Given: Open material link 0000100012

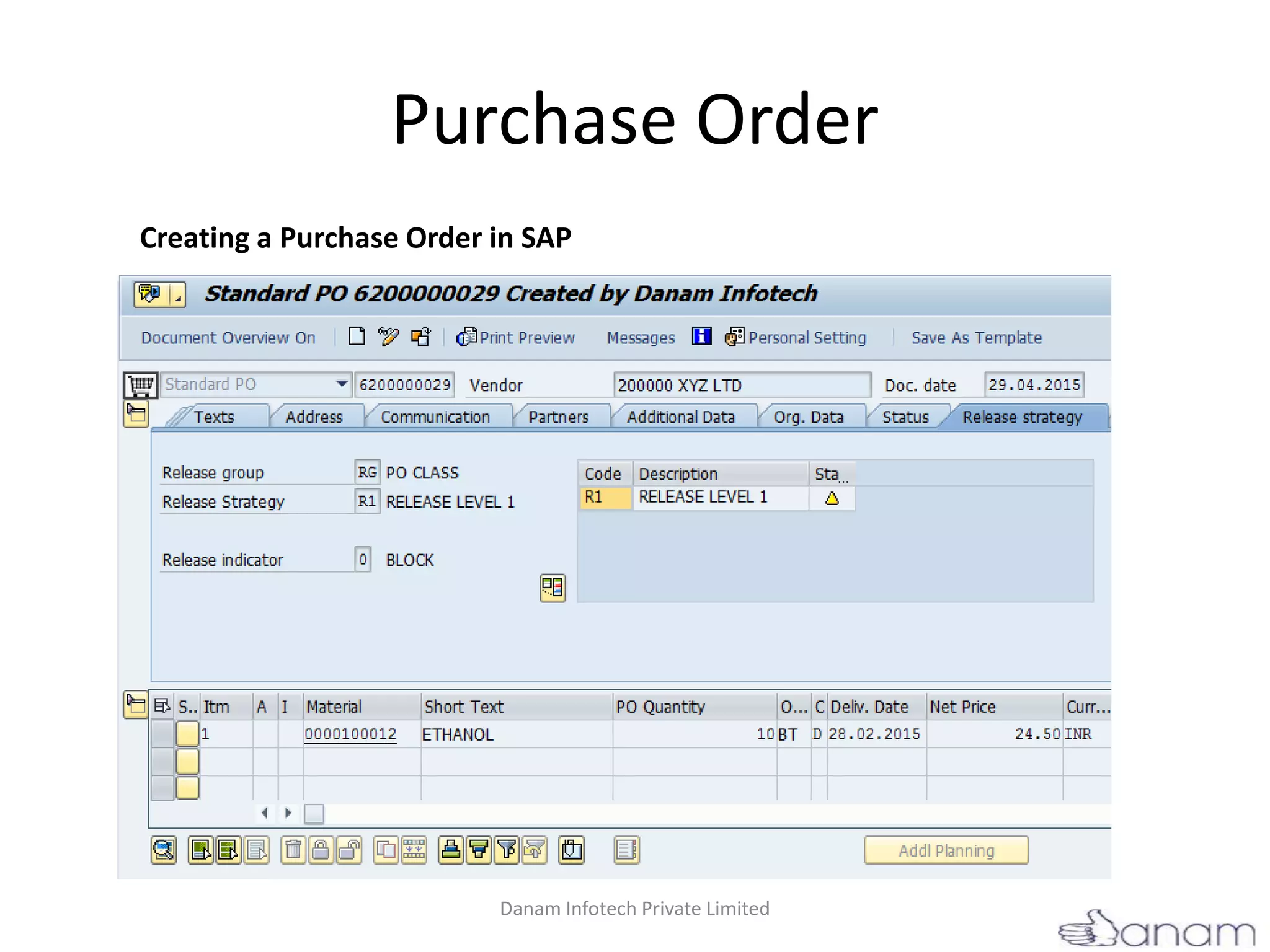Looking at the screenshot, I should (350, 734).
